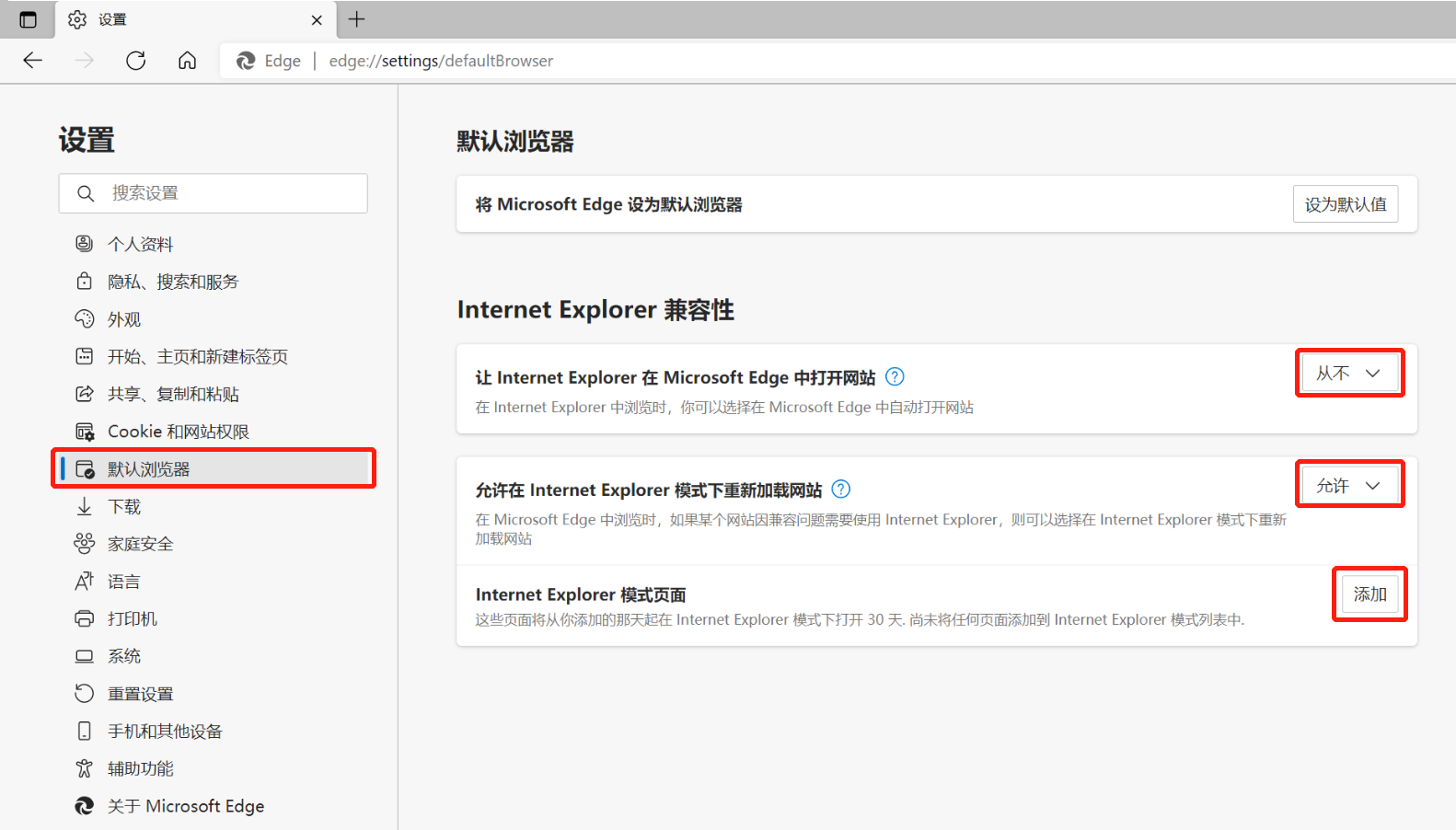Click help icon beside 允许在 Internet Explorer 模式下重新加载网站
This screenshot has height=830, width=1456.
[x=841, y=490]
